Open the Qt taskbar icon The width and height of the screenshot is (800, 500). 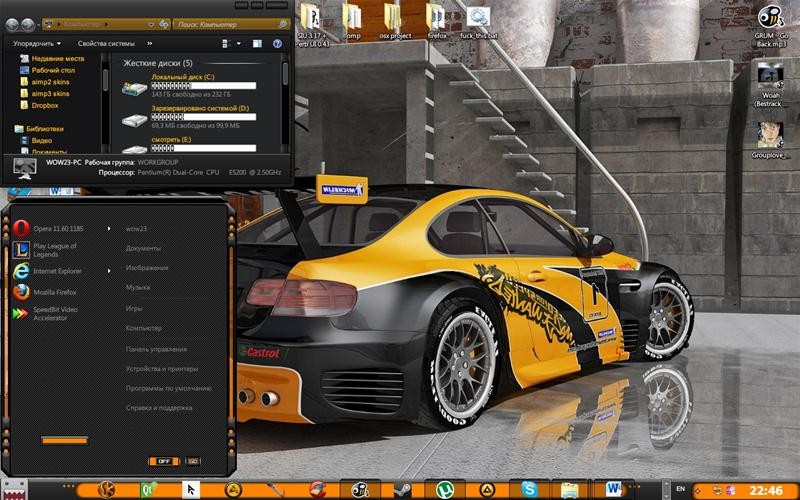[149, 490]
